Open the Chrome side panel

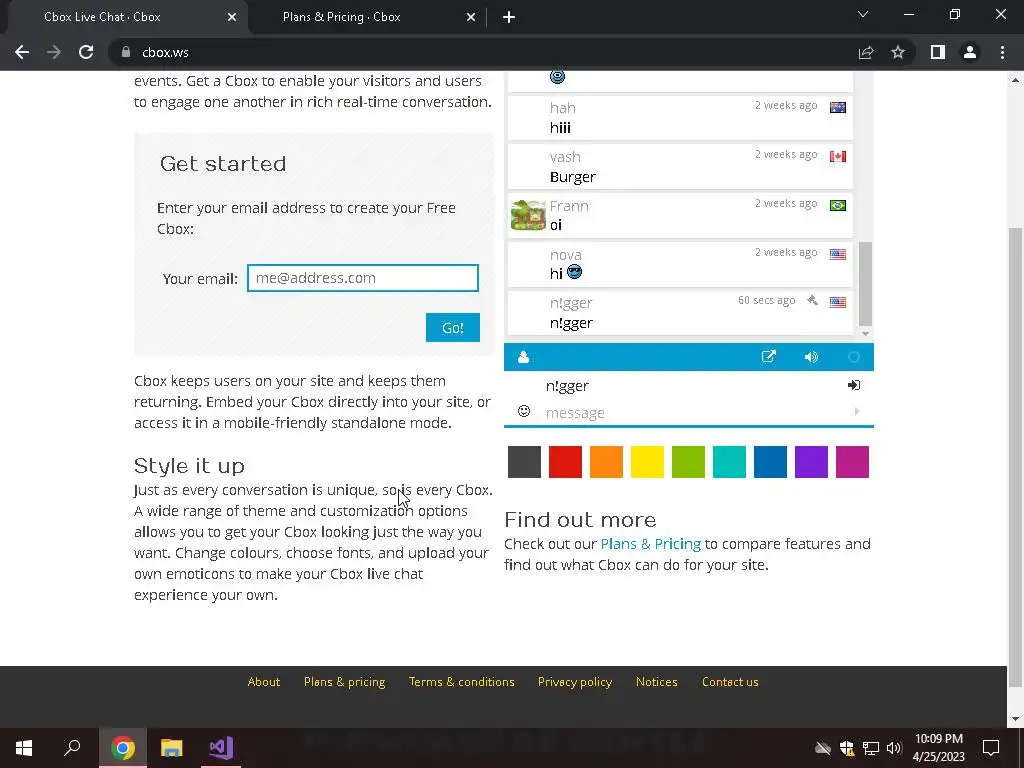click(x=938, y=52)
